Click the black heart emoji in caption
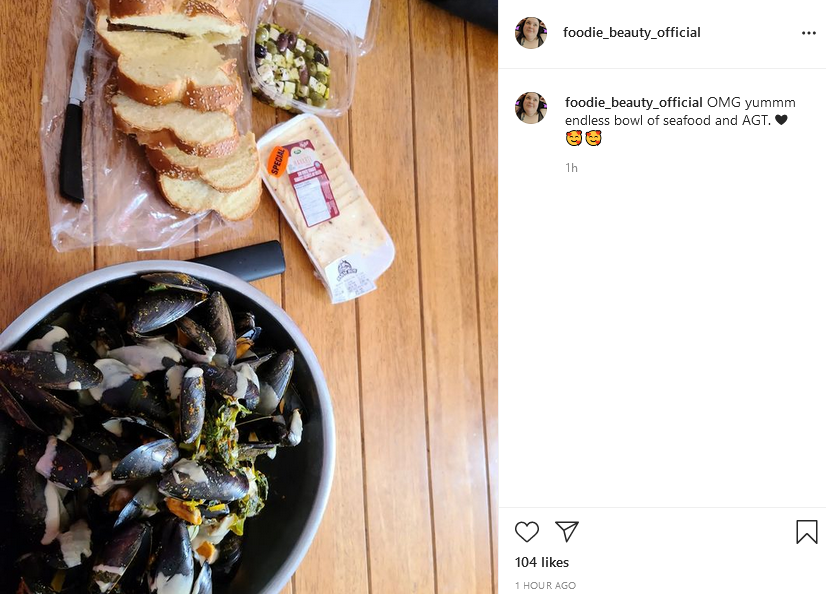This screenshot has height=594, width=826. click(781, 120)
